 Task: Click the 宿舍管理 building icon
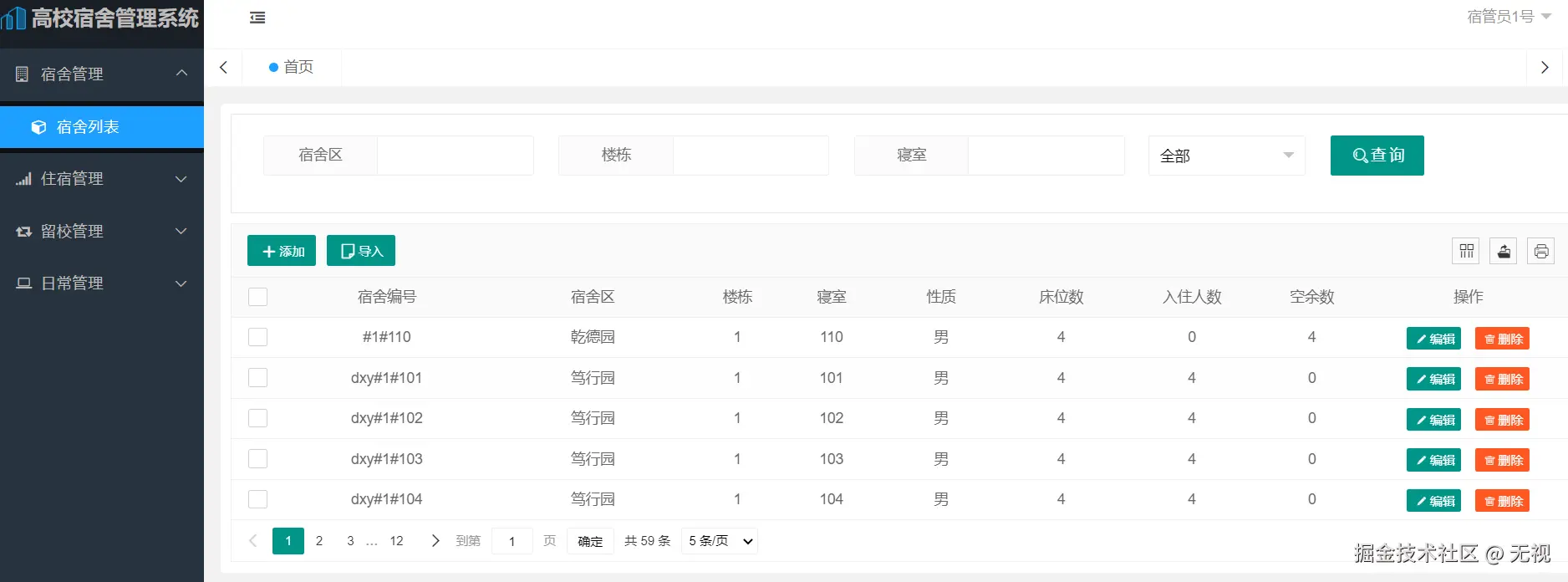tap(23, 74)
